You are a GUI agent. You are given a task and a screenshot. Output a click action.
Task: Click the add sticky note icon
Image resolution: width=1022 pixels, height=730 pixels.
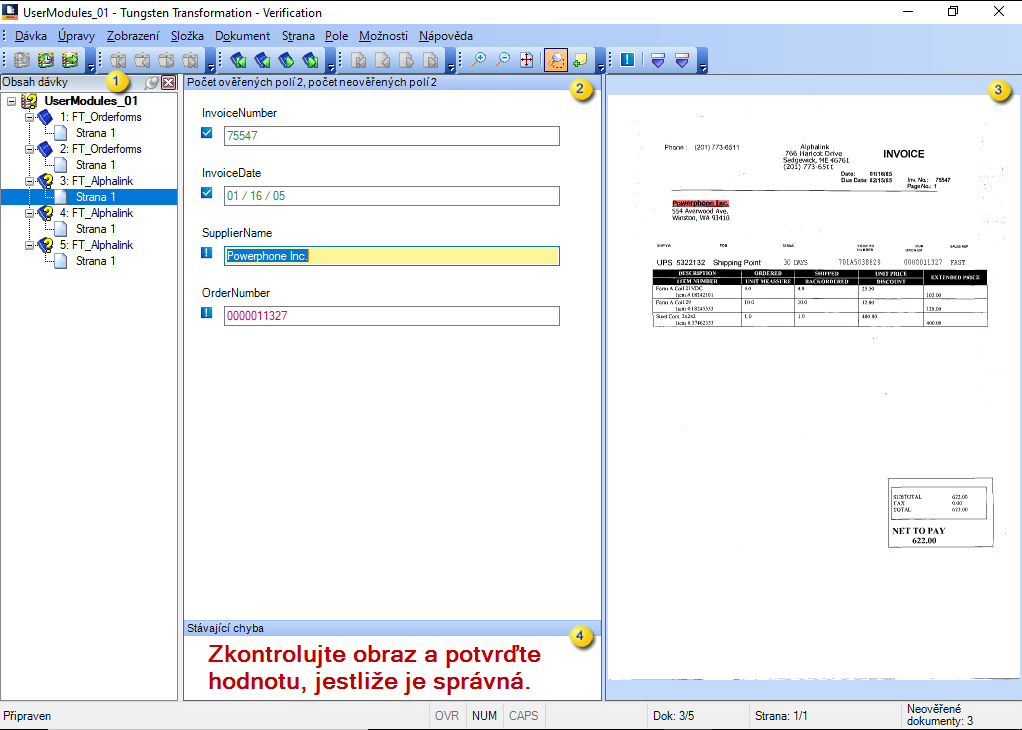(581, 60)
